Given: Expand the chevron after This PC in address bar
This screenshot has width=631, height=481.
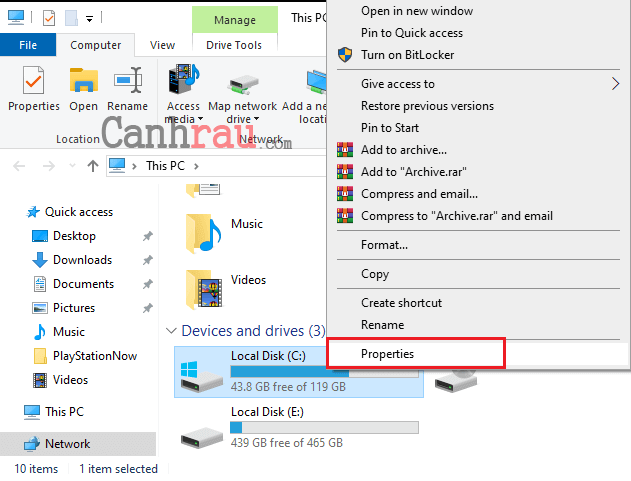Looking at the screenshot, I should pos(196,166).
